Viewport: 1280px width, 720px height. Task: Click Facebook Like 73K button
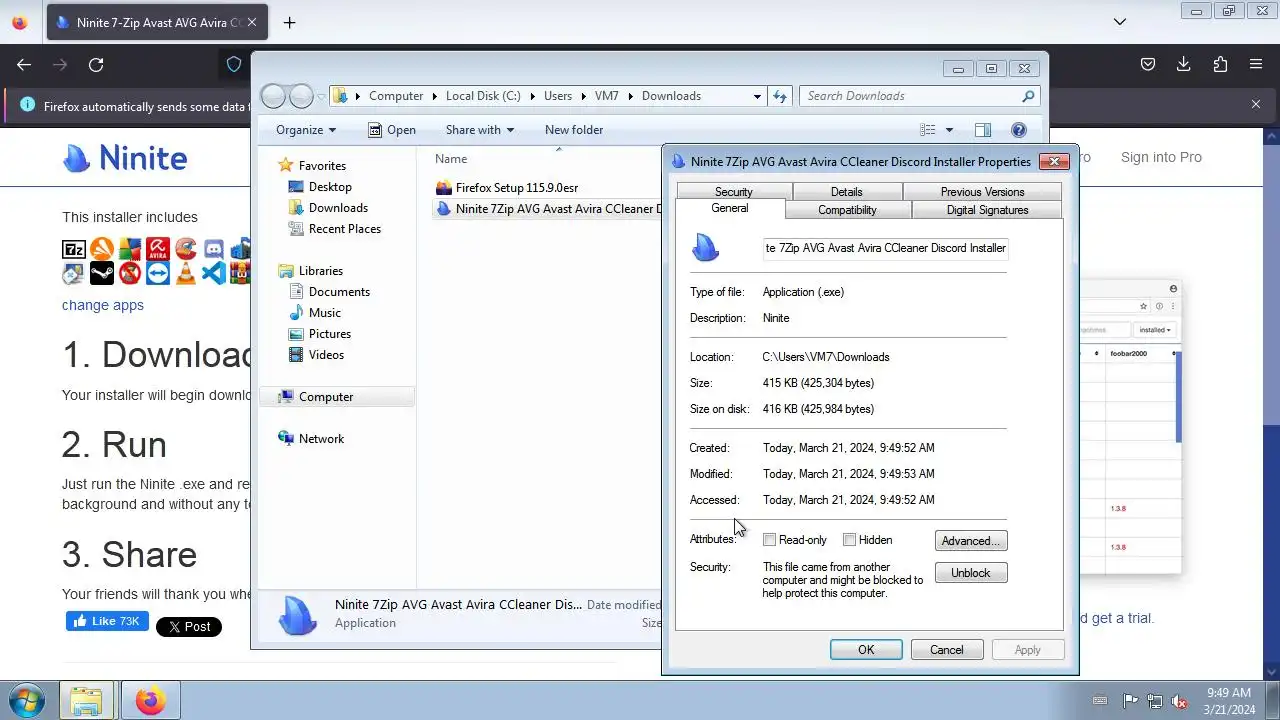click(107, 621)
